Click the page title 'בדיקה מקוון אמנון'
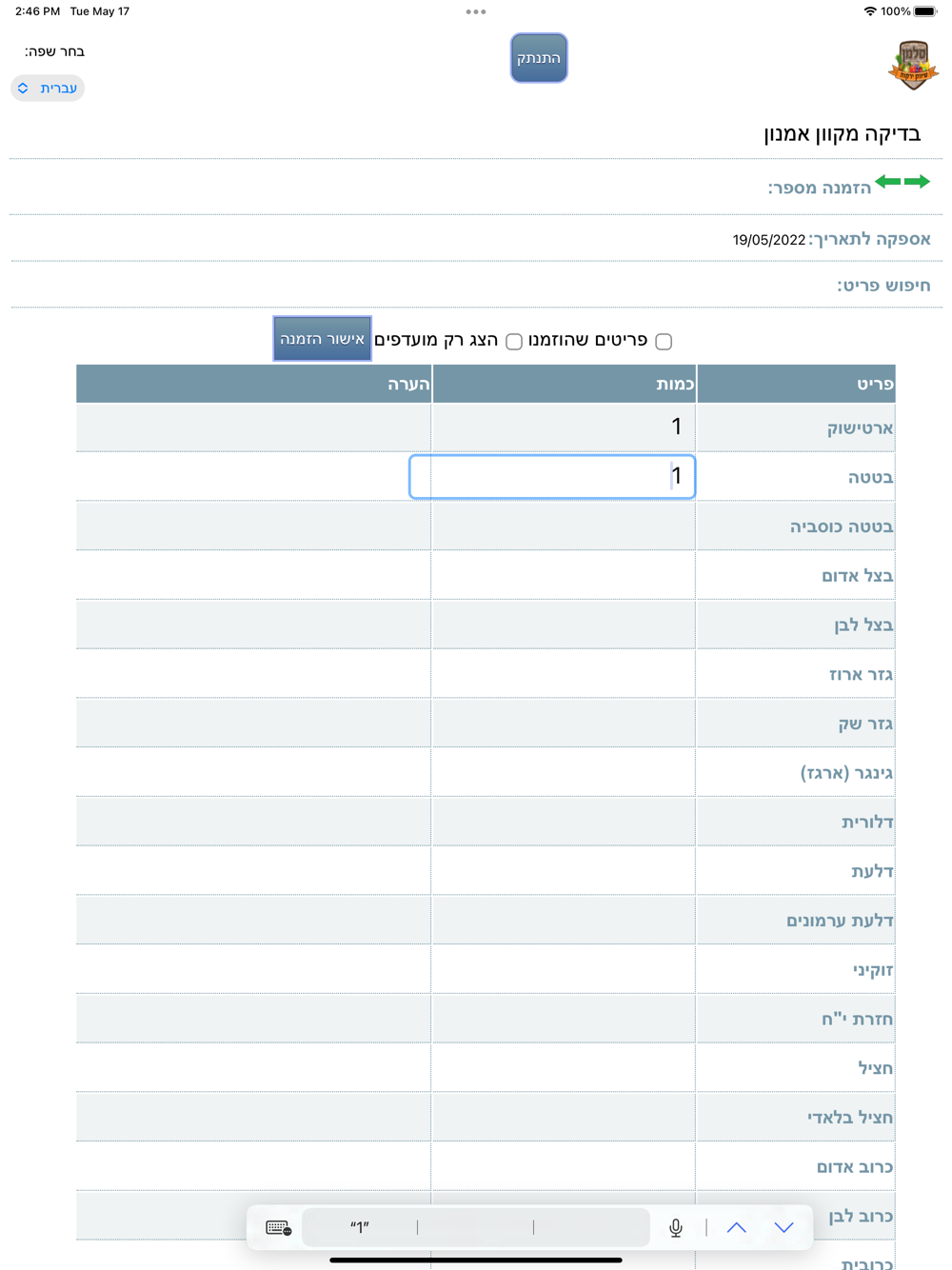This screenshot has width=952, height=1270. coord(843,133)
